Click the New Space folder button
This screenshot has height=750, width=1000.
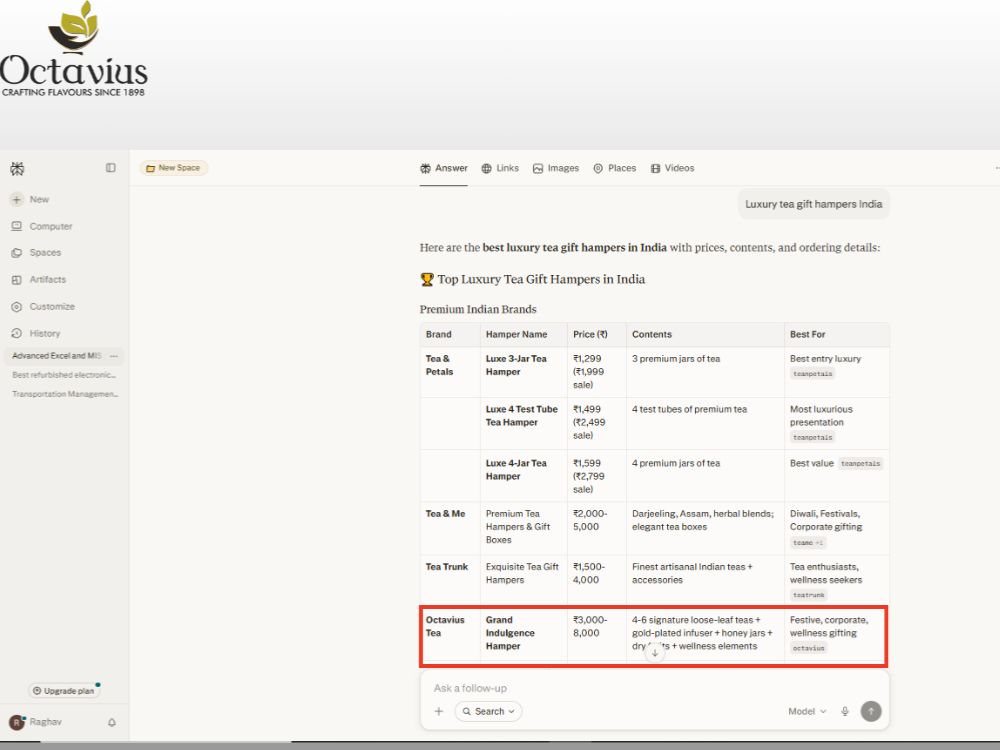[173, 168]
